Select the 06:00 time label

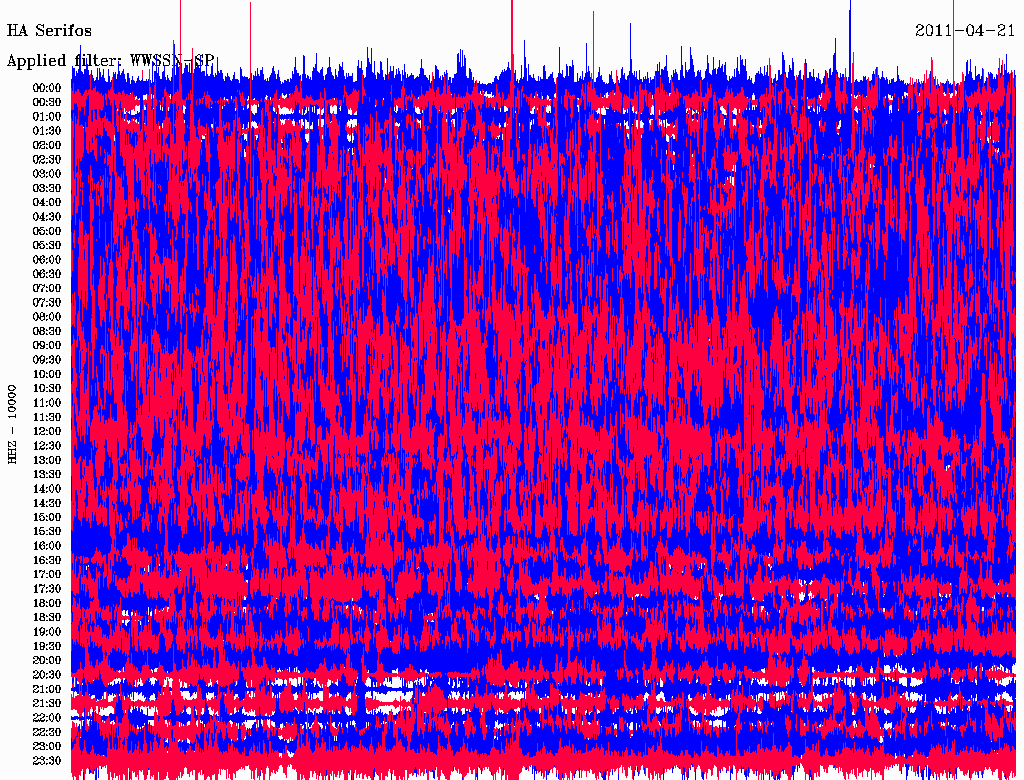point(47,260)
